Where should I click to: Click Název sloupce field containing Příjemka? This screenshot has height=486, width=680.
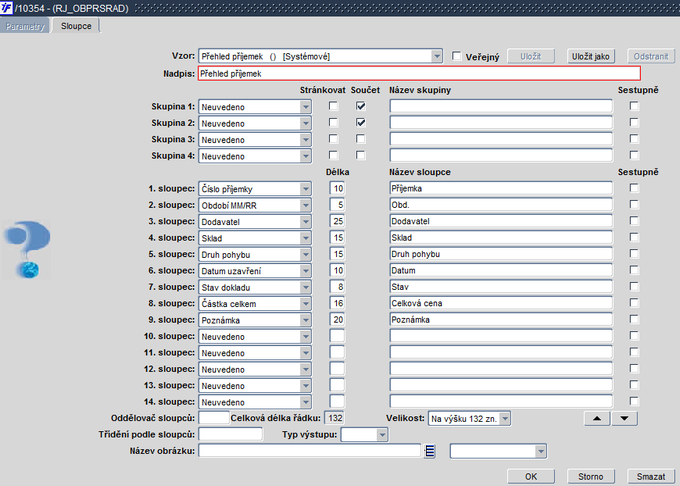(501, 188)
